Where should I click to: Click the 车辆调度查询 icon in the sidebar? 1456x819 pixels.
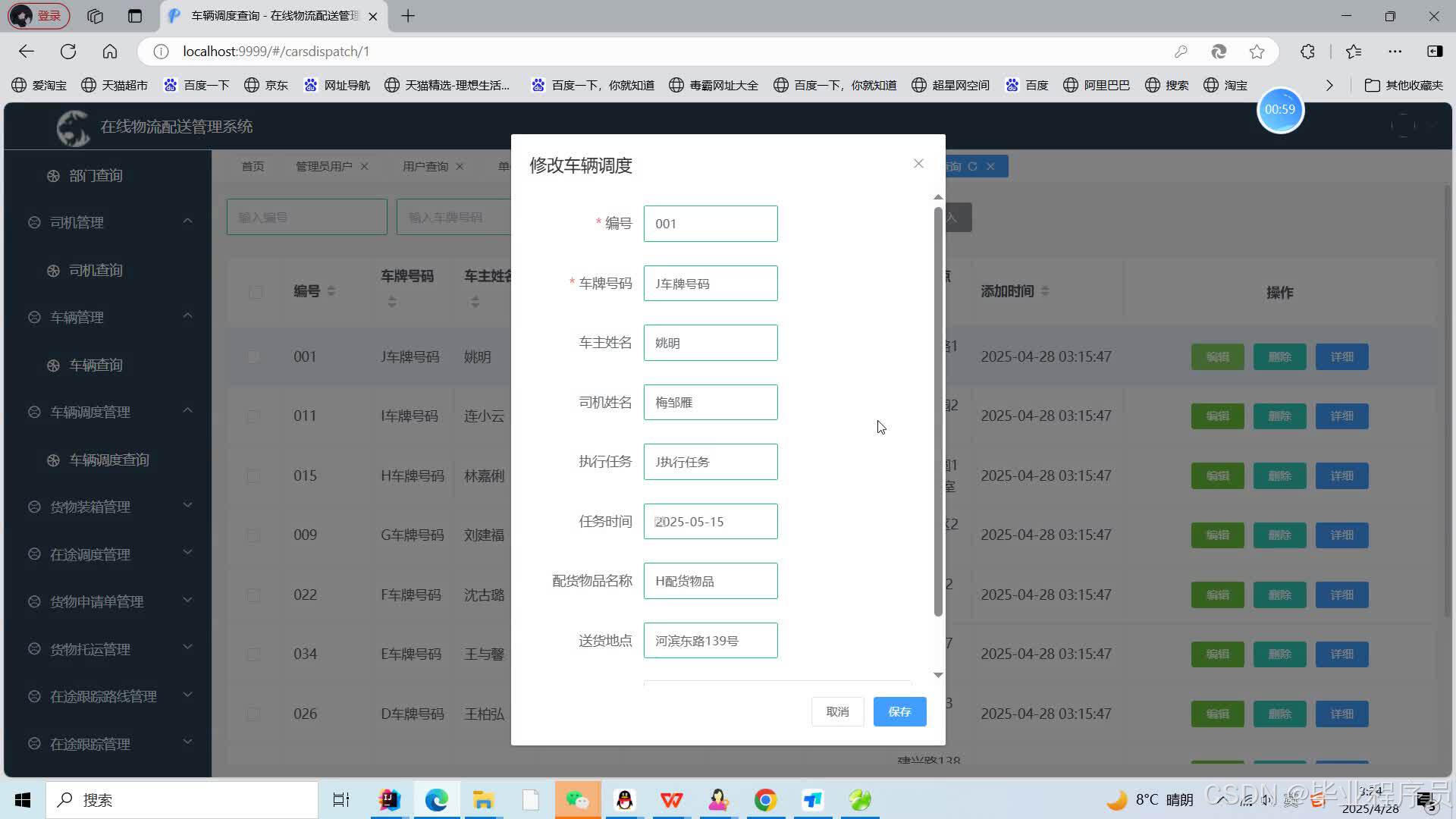tap(53, 460)
